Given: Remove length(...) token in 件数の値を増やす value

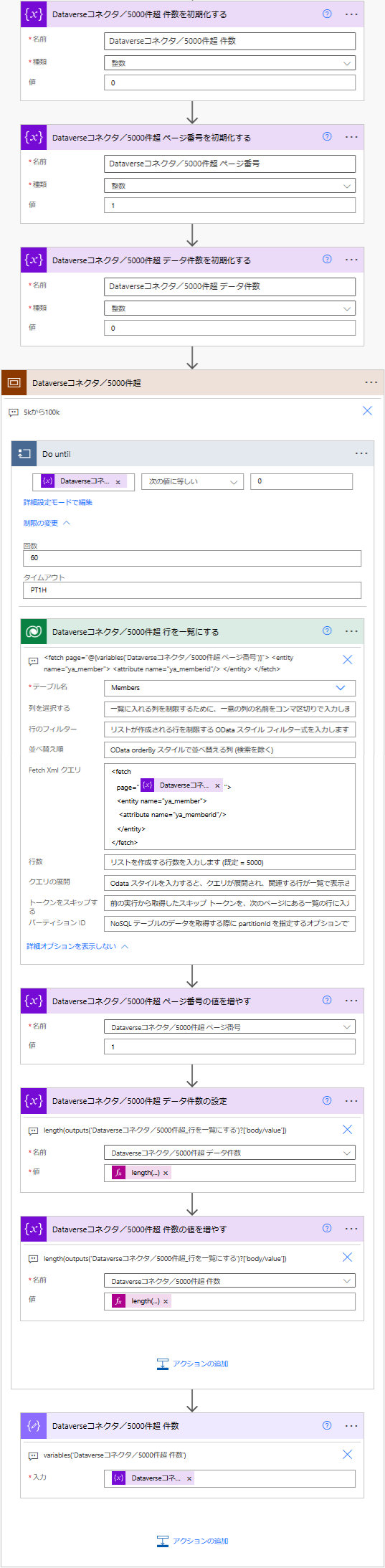Looking at the screenshot, I should [166, 1301].
